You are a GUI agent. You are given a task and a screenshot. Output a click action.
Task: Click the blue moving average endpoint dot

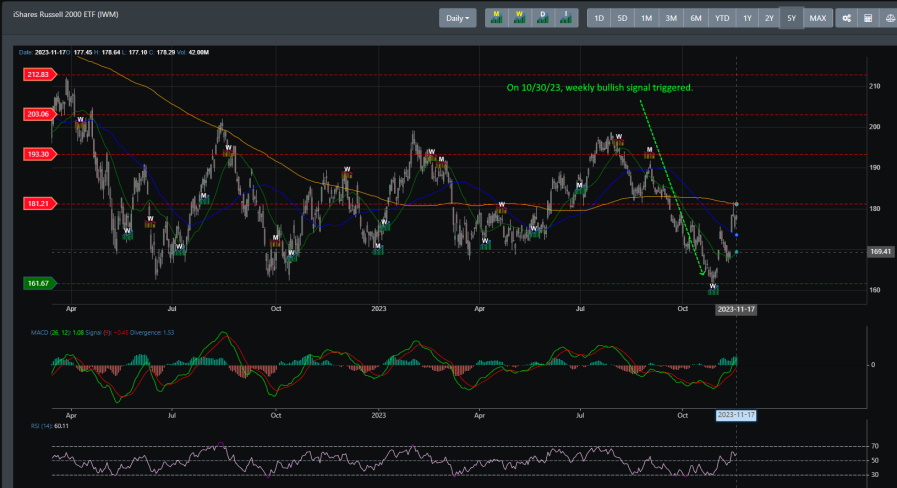(736, 235)
